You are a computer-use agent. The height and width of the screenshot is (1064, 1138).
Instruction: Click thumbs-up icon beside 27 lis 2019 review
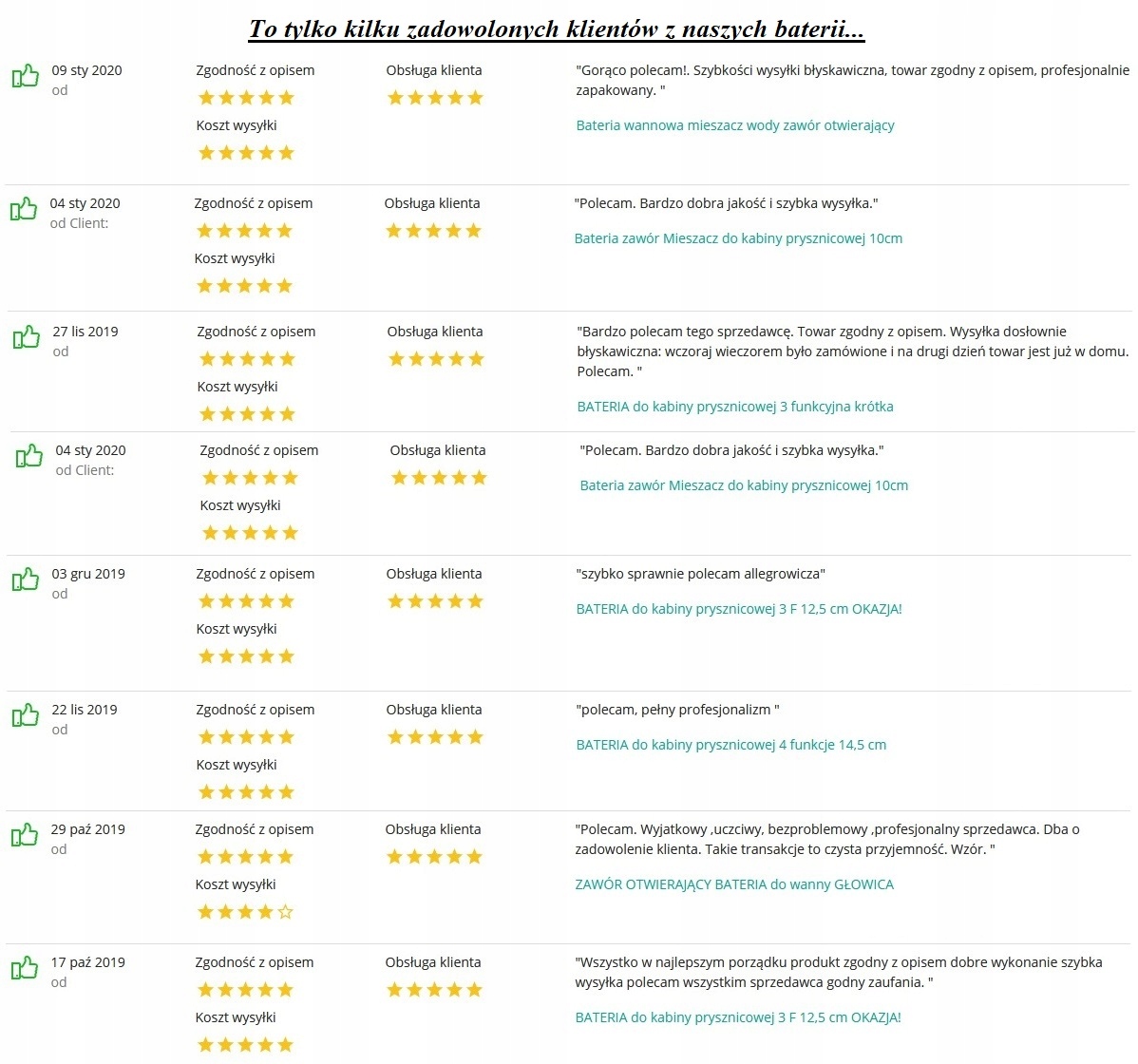(27, 336)
